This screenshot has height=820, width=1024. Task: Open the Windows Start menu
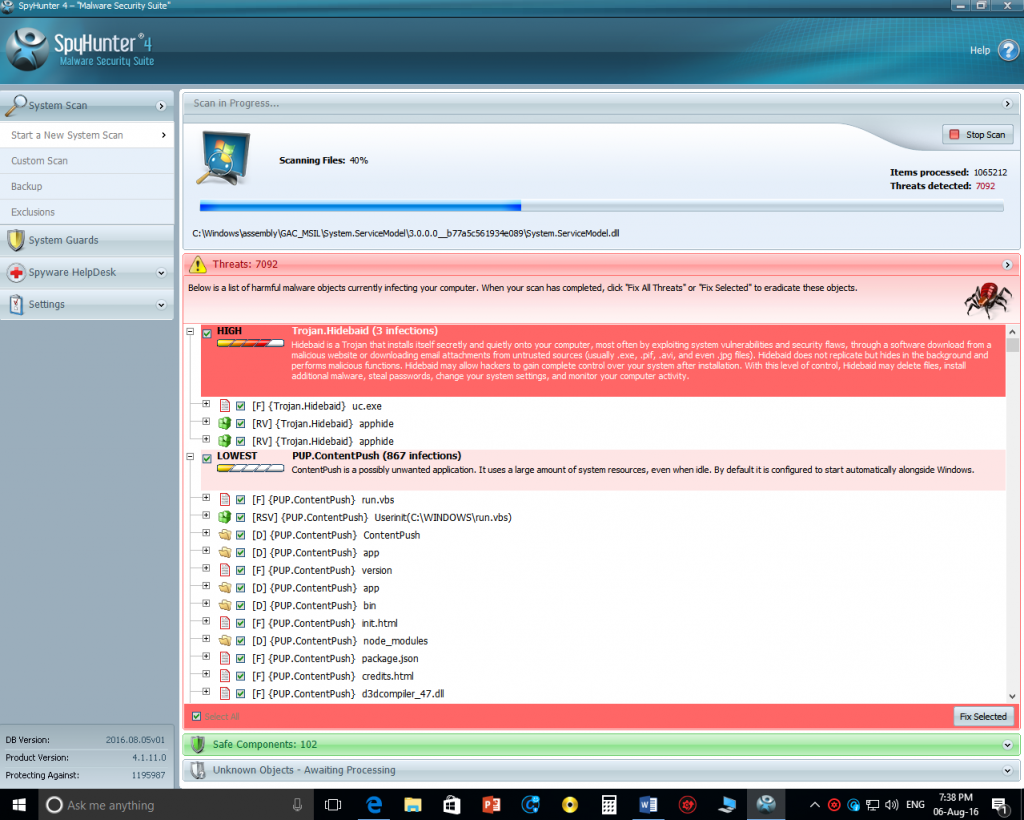pos(19,805)
